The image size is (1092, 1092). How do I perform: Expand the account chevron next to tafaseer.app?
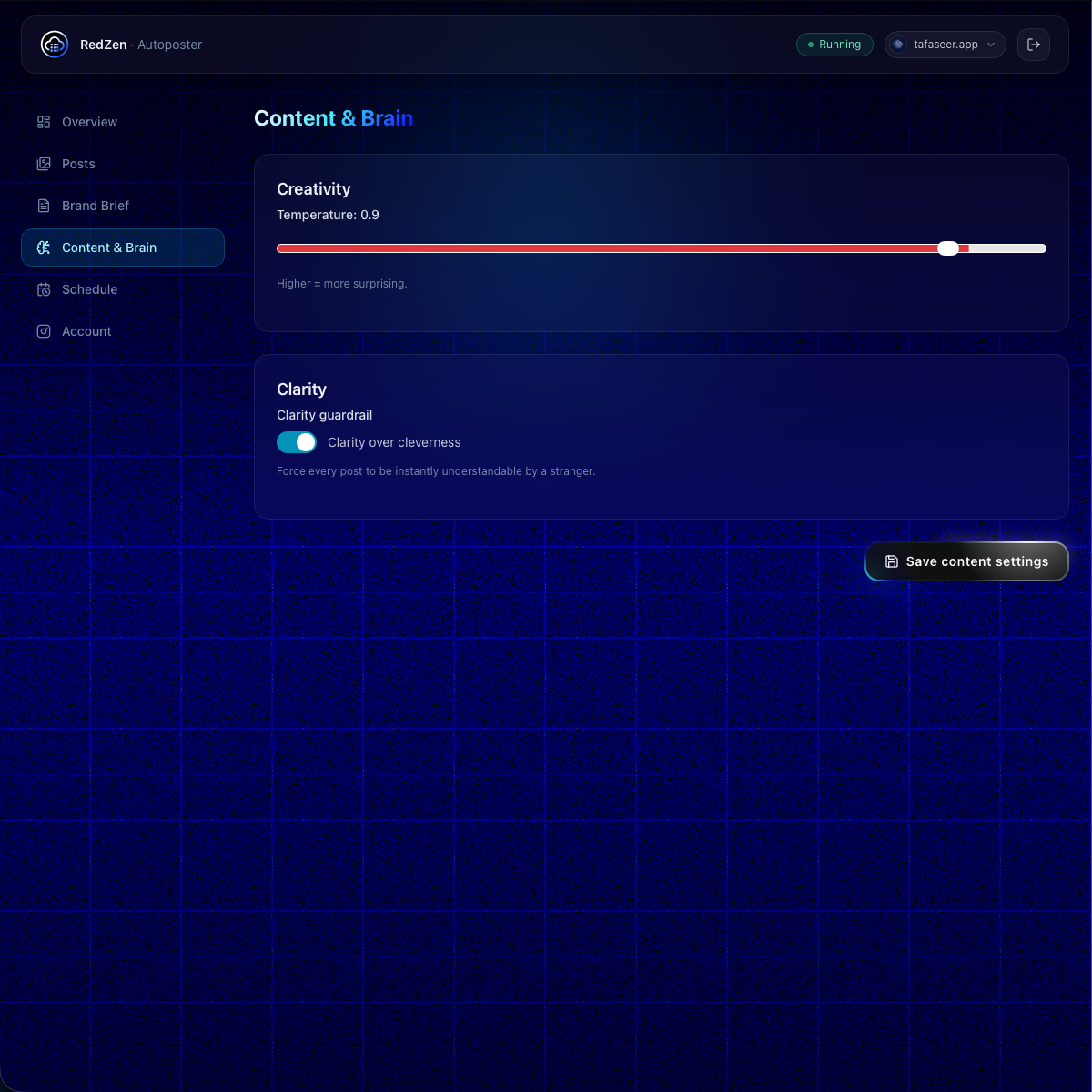pyautogui.click(x=991, y=45)
